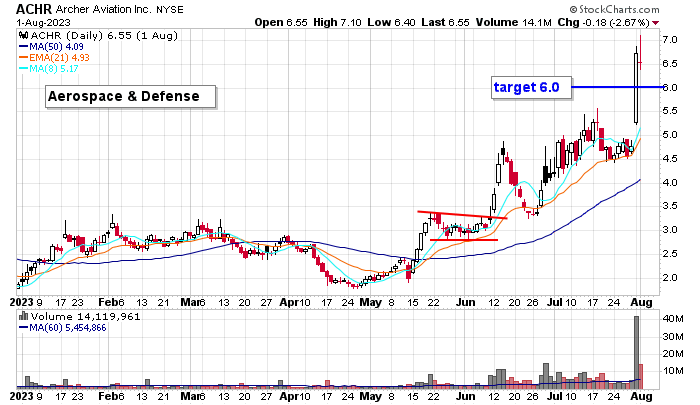Click the 10M volume axis label
This screenshot has height=405, width=700.
672,371
